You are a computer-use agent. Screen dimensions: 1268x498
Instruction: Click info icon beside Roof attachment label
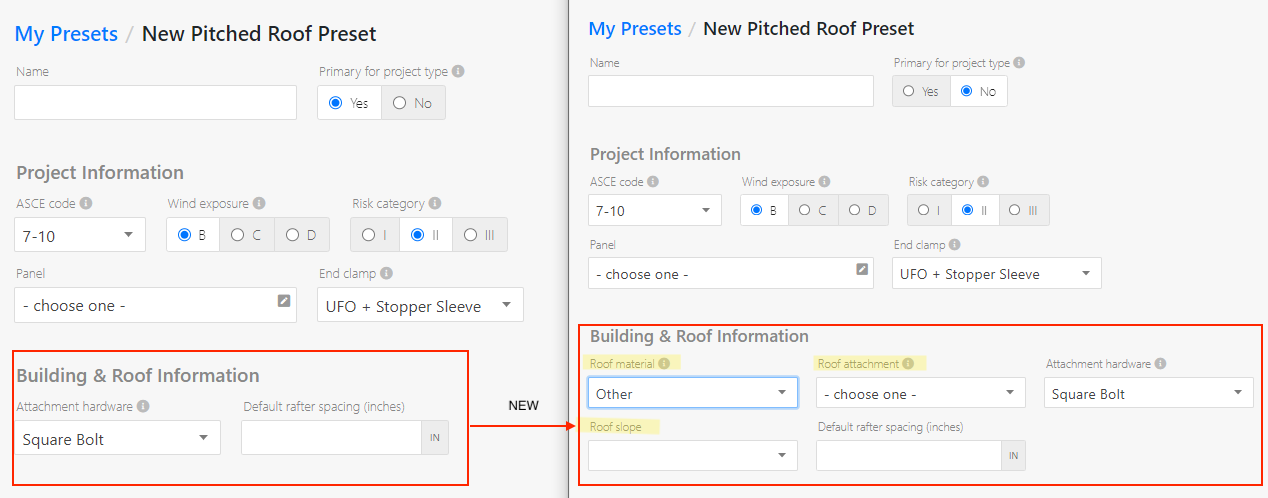908,364
